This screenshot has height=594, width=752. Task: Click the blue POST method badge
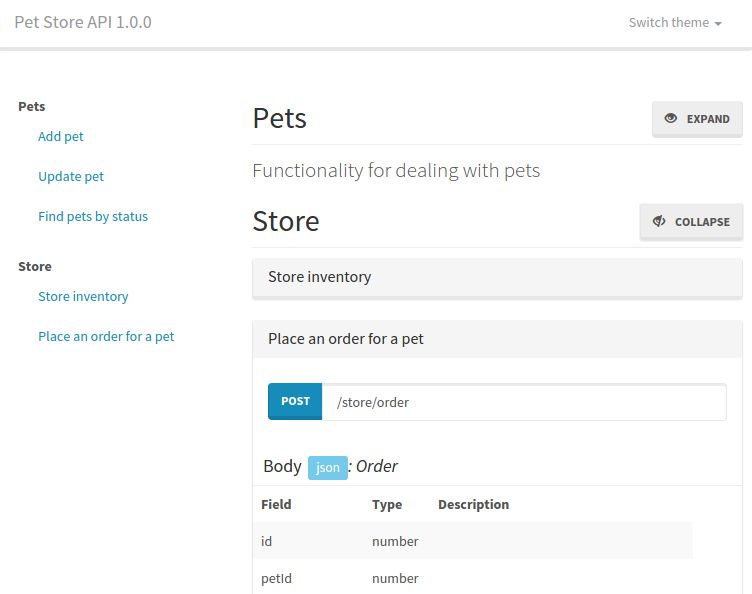tap(295, 401)
